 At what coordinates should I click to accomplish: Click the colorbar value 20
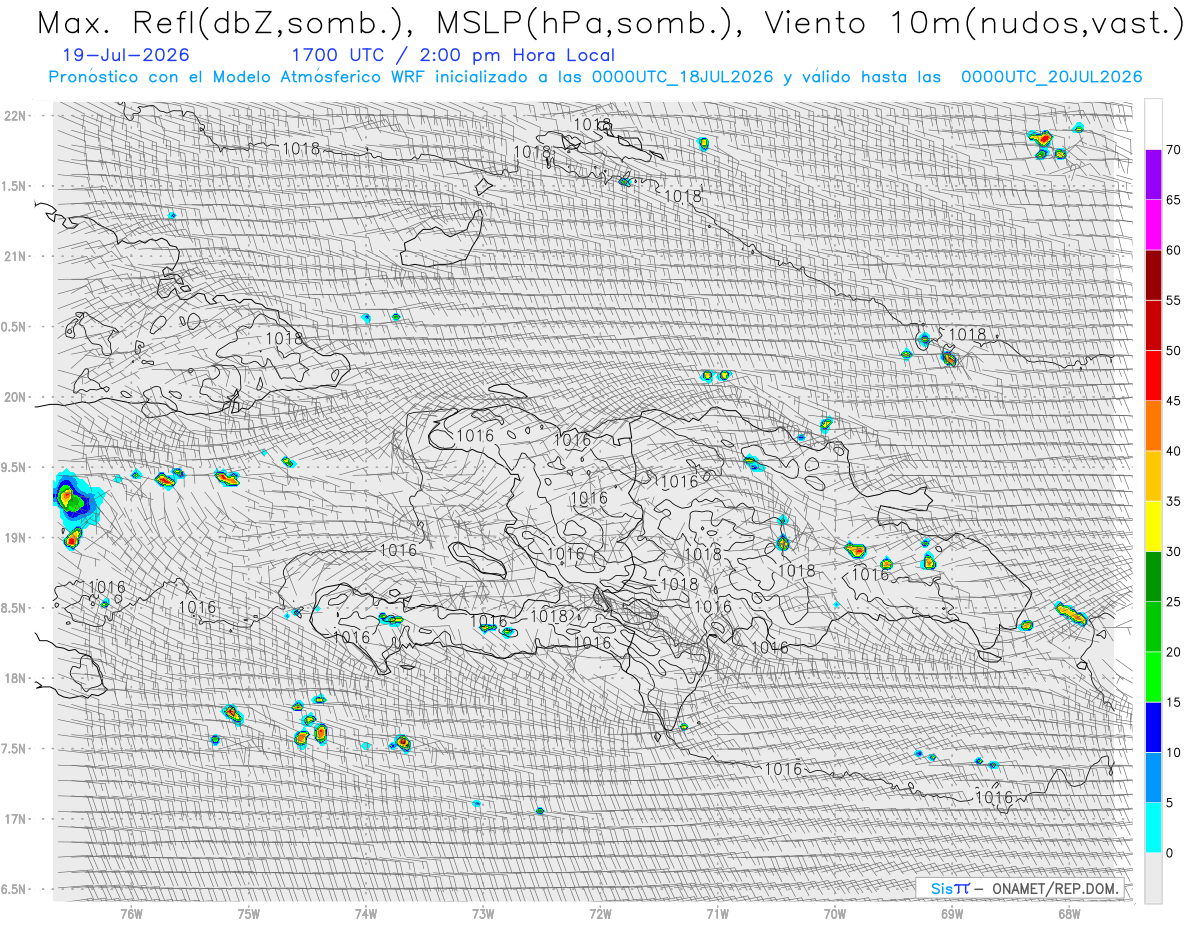tap(1173, 652)
